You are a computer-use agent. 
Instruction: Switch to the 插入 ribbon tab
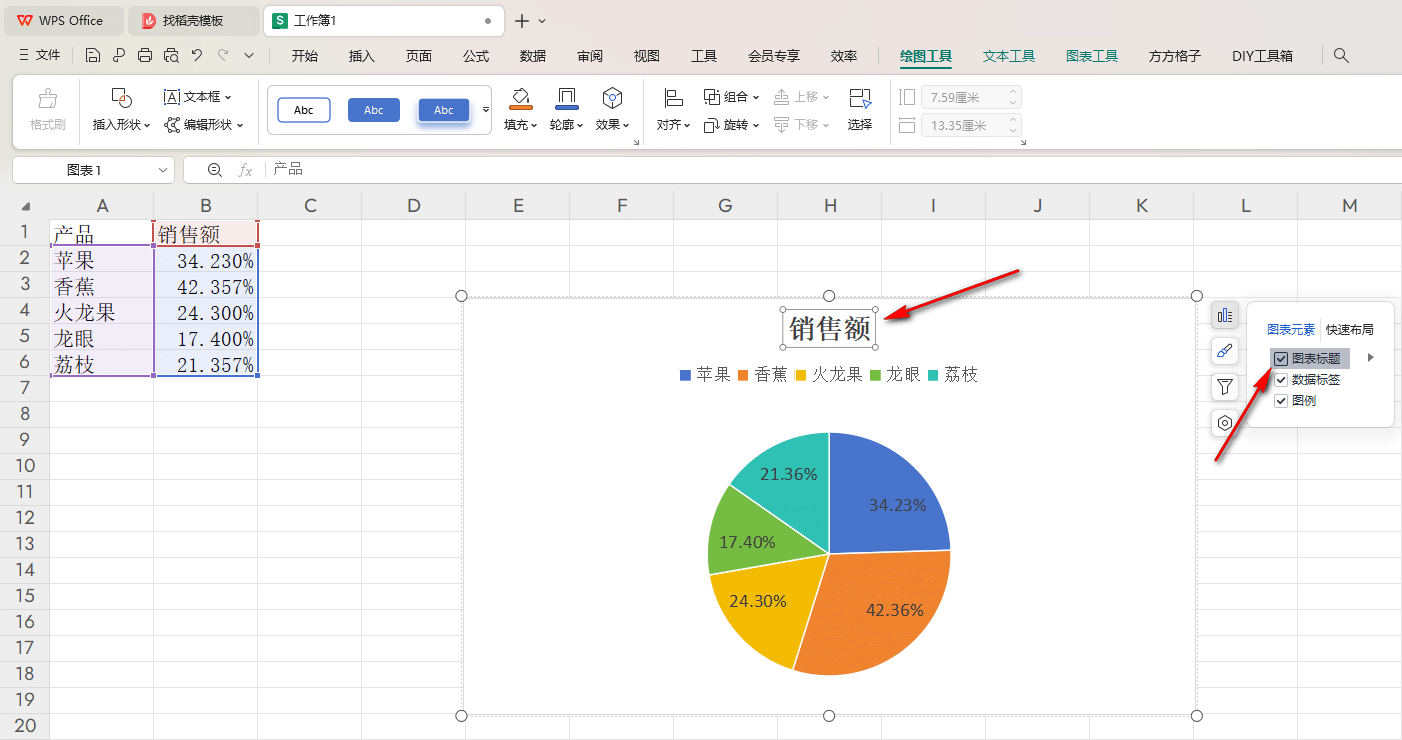point(362,56)
